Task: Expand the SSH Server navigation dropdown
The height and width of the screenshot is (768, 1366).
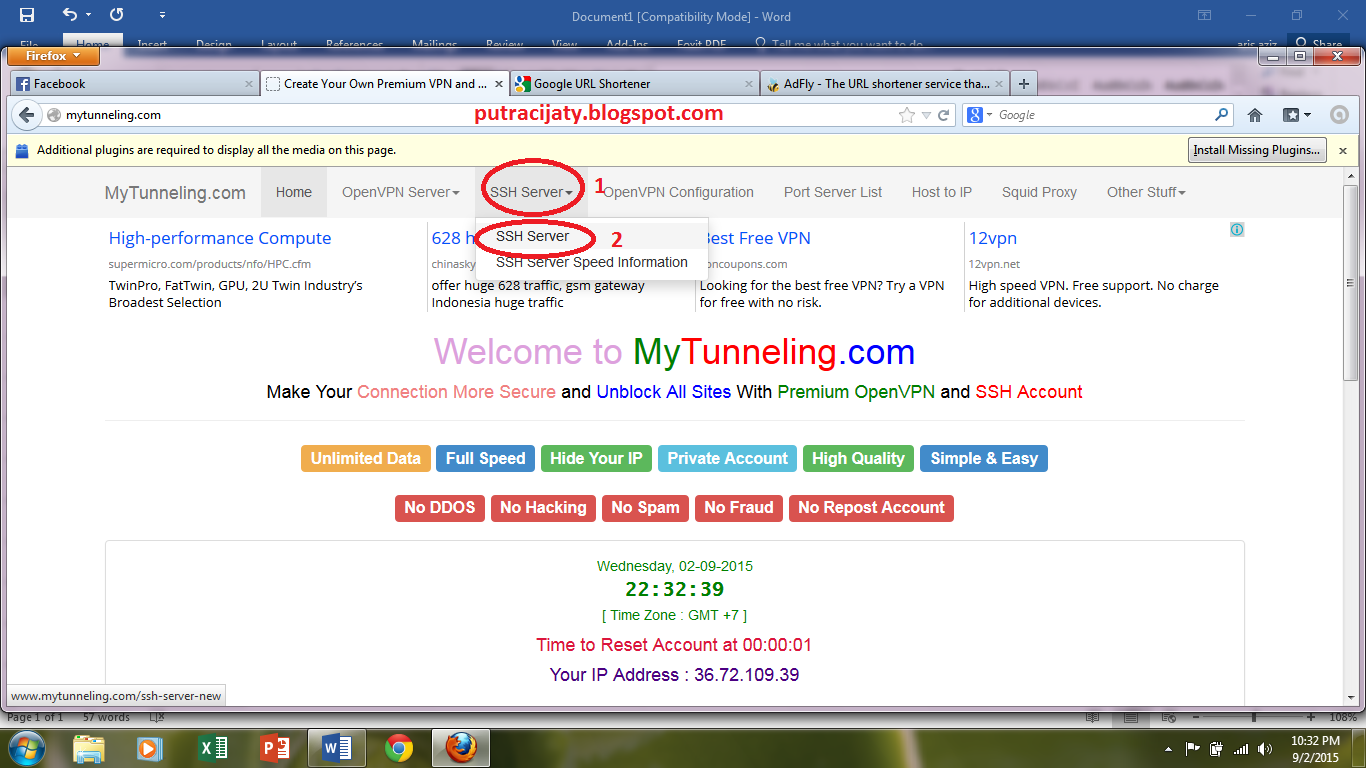Action: [531, 192]
